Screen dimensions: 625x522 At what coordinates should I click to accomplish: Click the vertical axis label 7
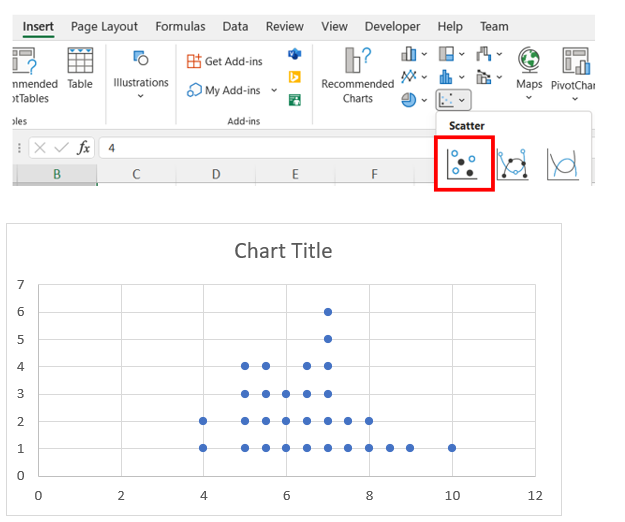click(x=21, y=285)
